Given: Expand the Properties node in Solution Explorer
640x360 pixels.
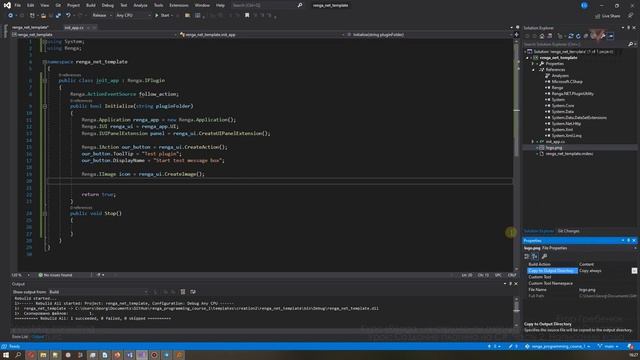Looking at the screenshot, I should [x=533, y=64].
